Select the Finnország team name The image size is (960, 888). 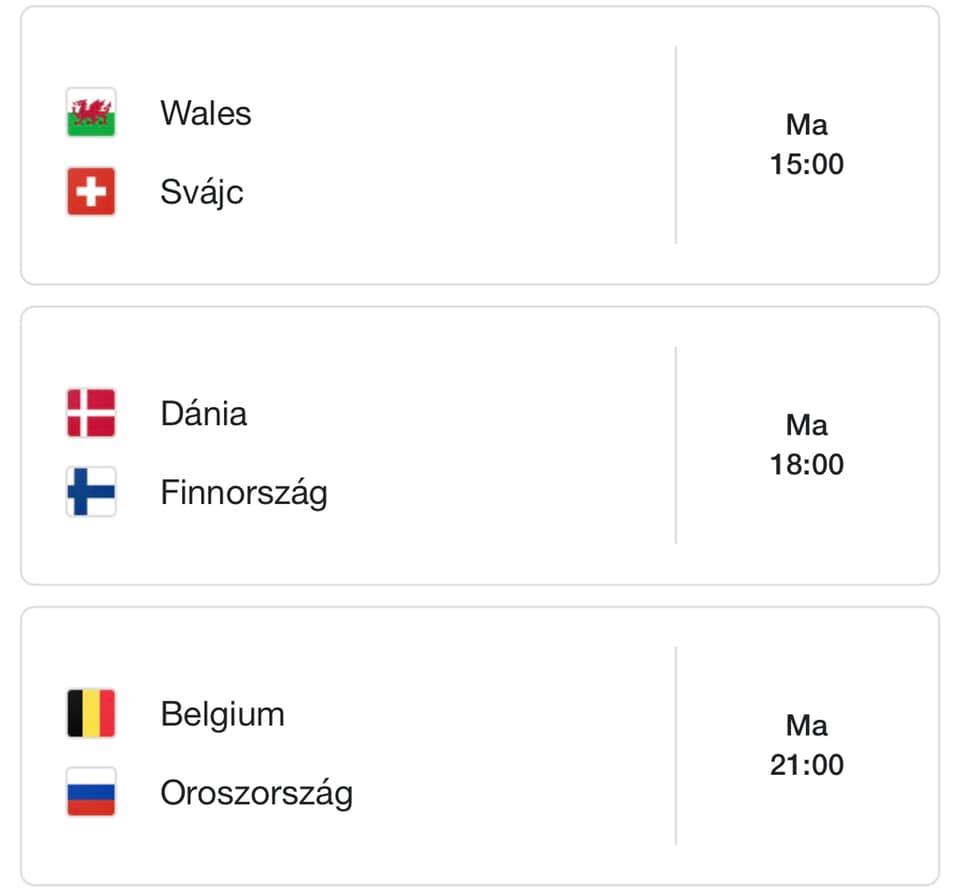pyautogui.click(x=244, y=493)
